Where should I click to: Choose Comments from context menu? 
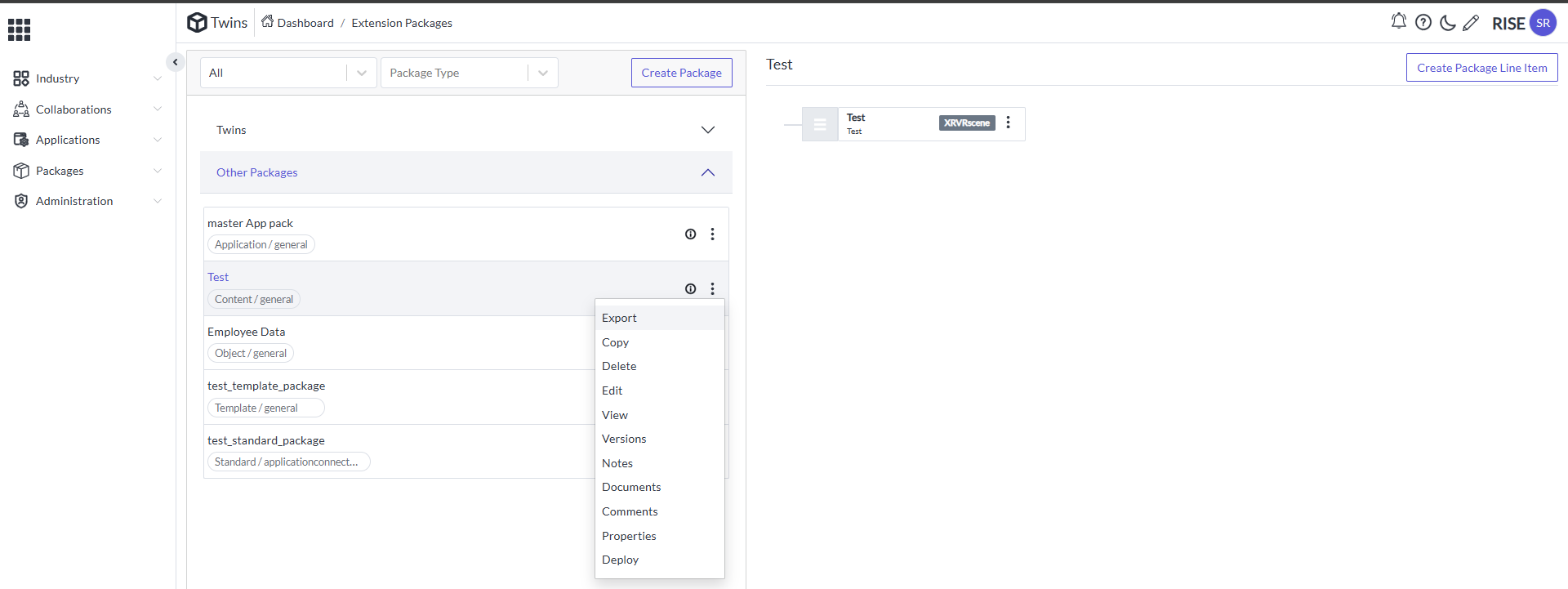tap(660, 511)
